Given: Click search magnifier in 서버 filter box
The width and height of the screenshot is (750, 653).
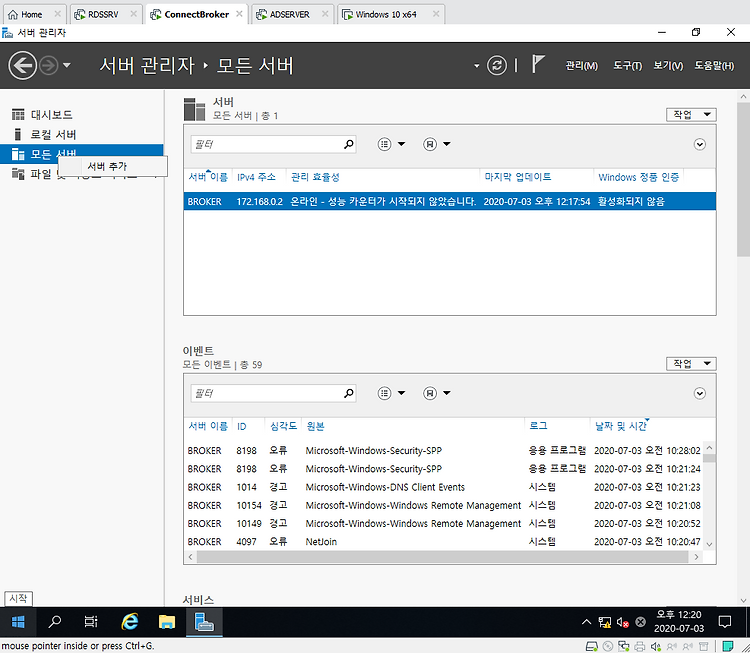Looking at the screenshot, I should pyautogui.click(x=349, y=144).
